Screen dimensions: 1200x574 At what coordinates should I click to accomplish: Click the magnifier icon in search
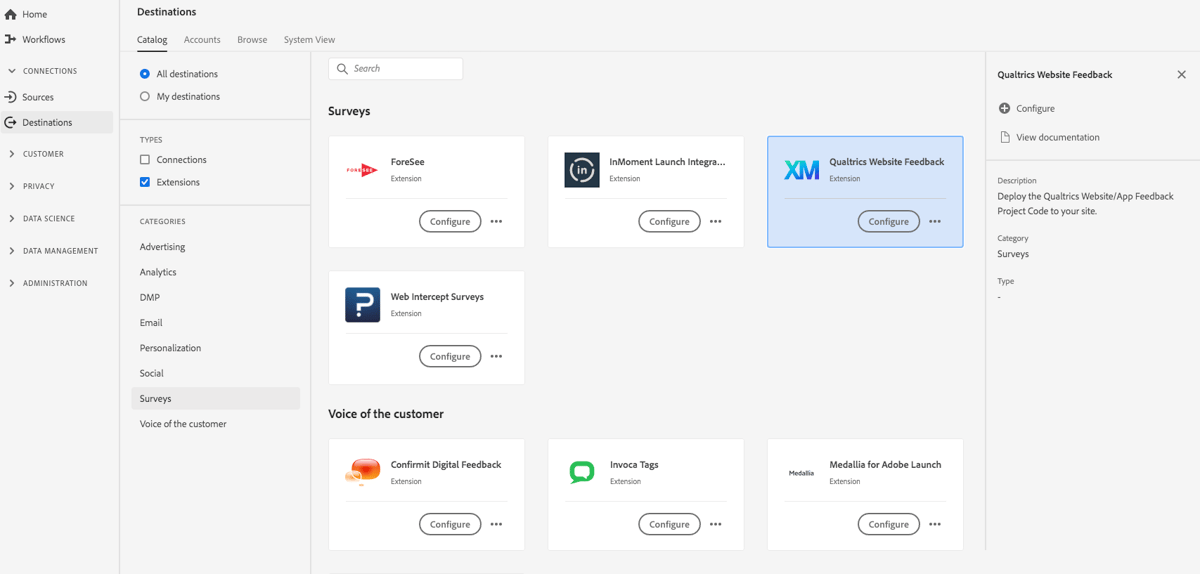click(x=342, y=69)
